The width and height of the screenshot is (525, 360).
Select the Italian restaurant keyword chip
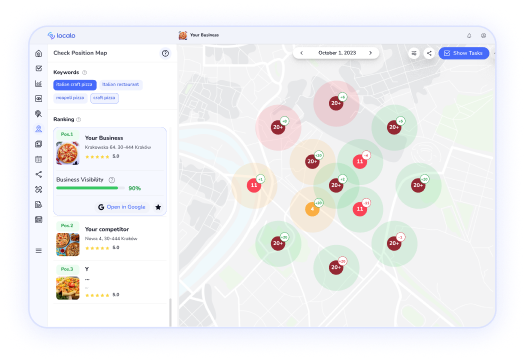121,85
